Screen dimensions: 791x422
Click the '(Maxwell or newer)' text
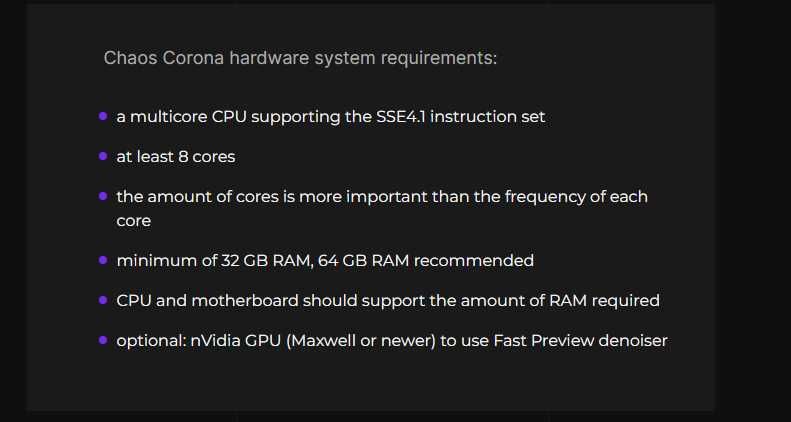pos(361,341)
